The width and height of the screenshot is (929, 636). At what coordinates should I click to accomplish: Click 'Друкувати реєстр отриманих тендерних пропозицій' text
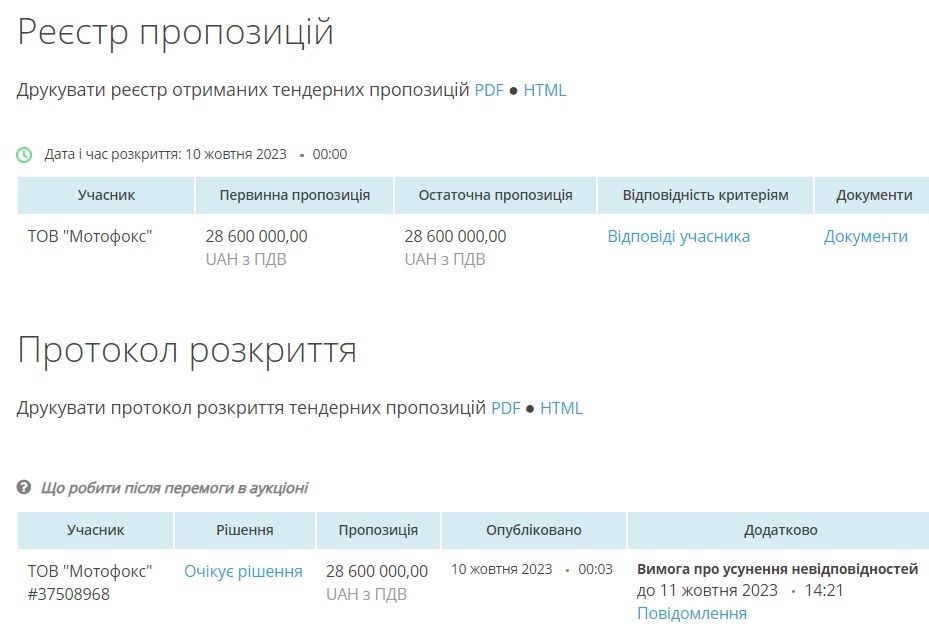point(243,90)
